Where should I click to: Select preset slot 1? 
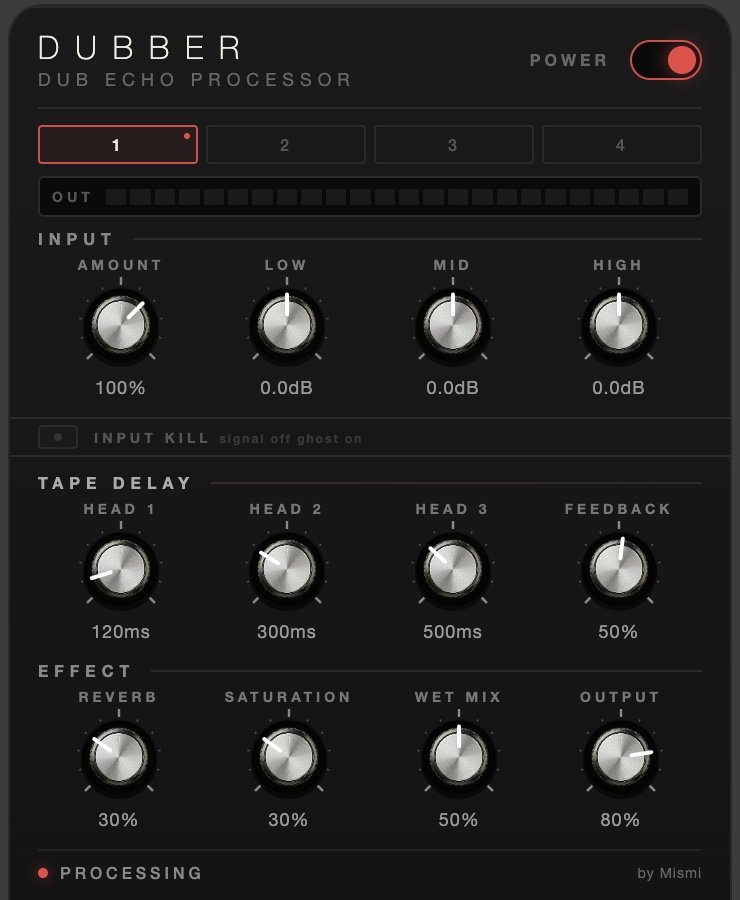click(118, 145)
